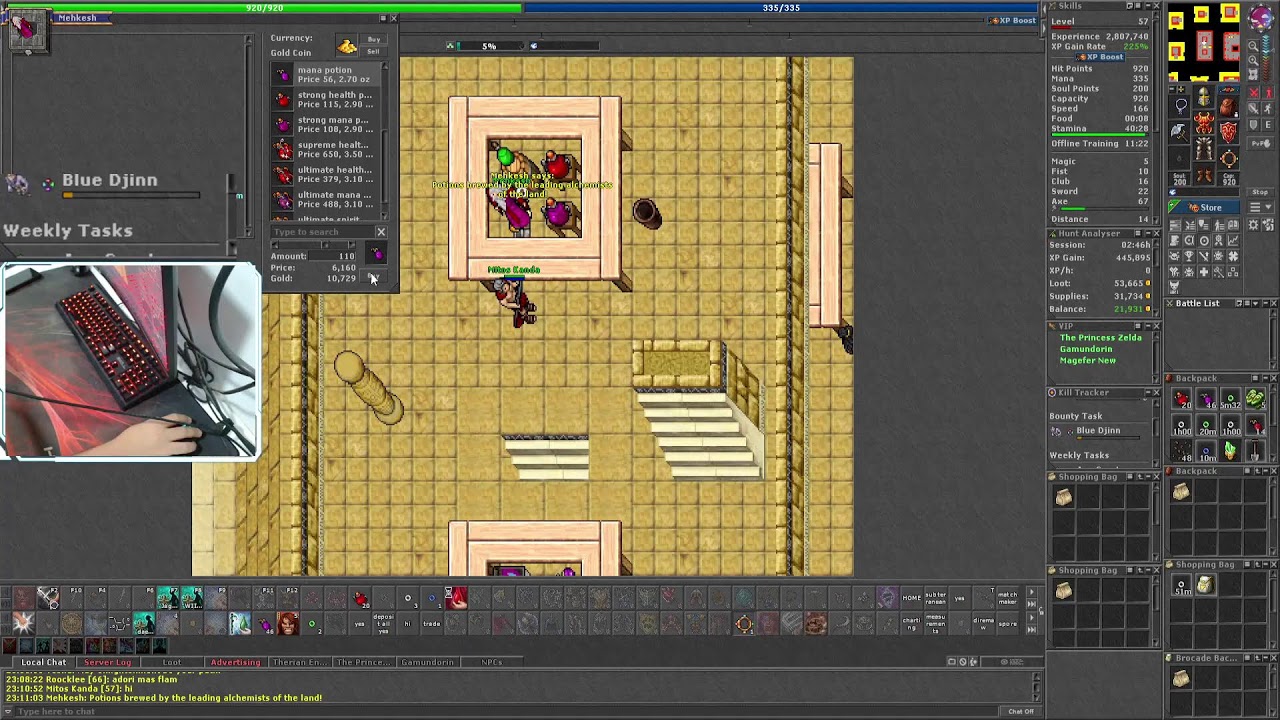Clear the trade search field with X
This screenshot has height=720, width=1280.
click(381, 232)
